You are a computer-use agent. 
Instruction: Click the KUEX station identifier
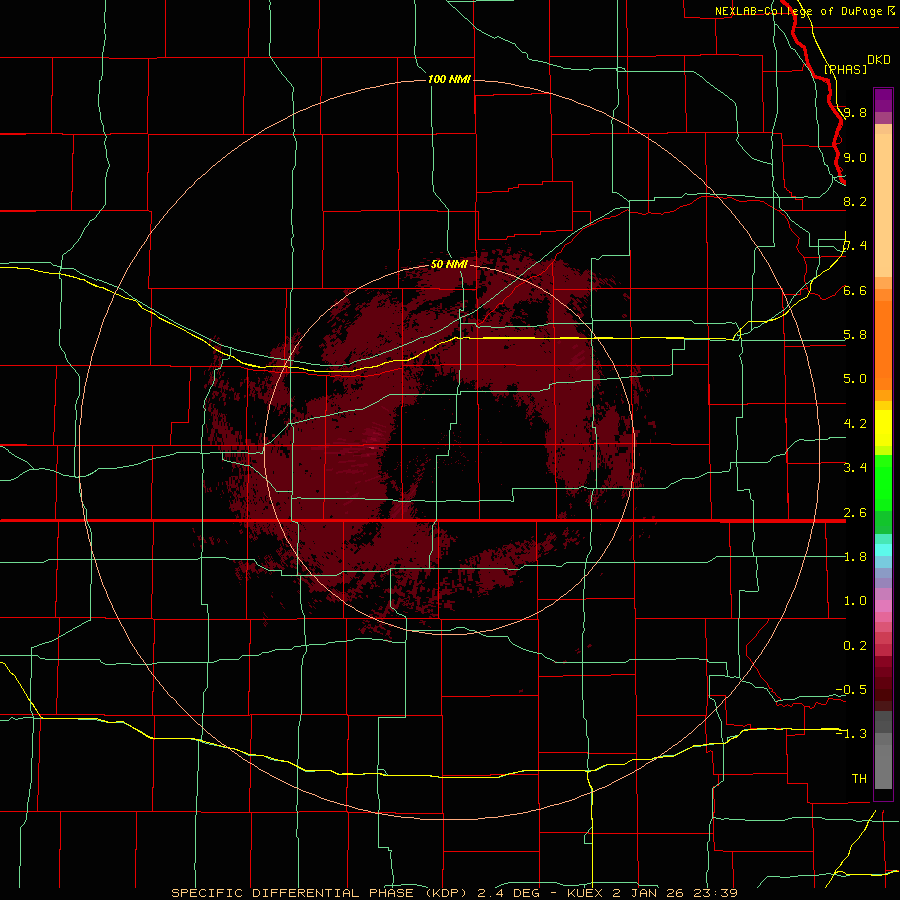[x=585, y=893]
